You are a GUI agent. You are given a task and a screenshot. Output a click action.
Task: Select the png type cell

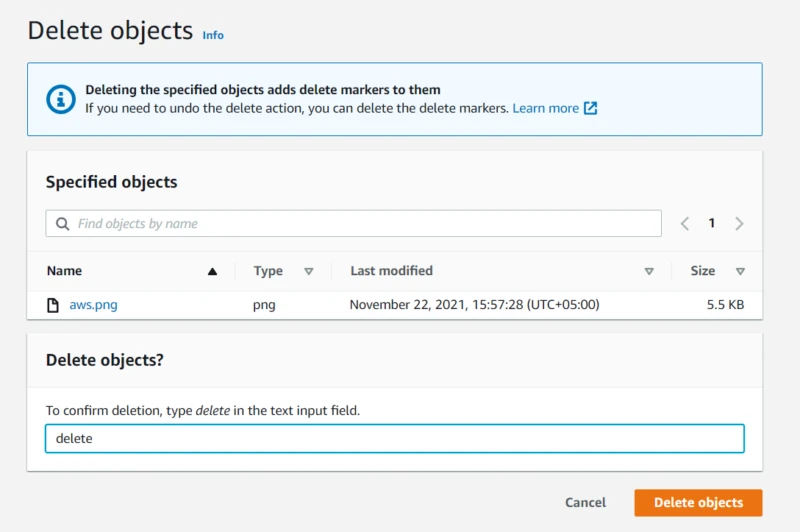click(x=264, y=305)
